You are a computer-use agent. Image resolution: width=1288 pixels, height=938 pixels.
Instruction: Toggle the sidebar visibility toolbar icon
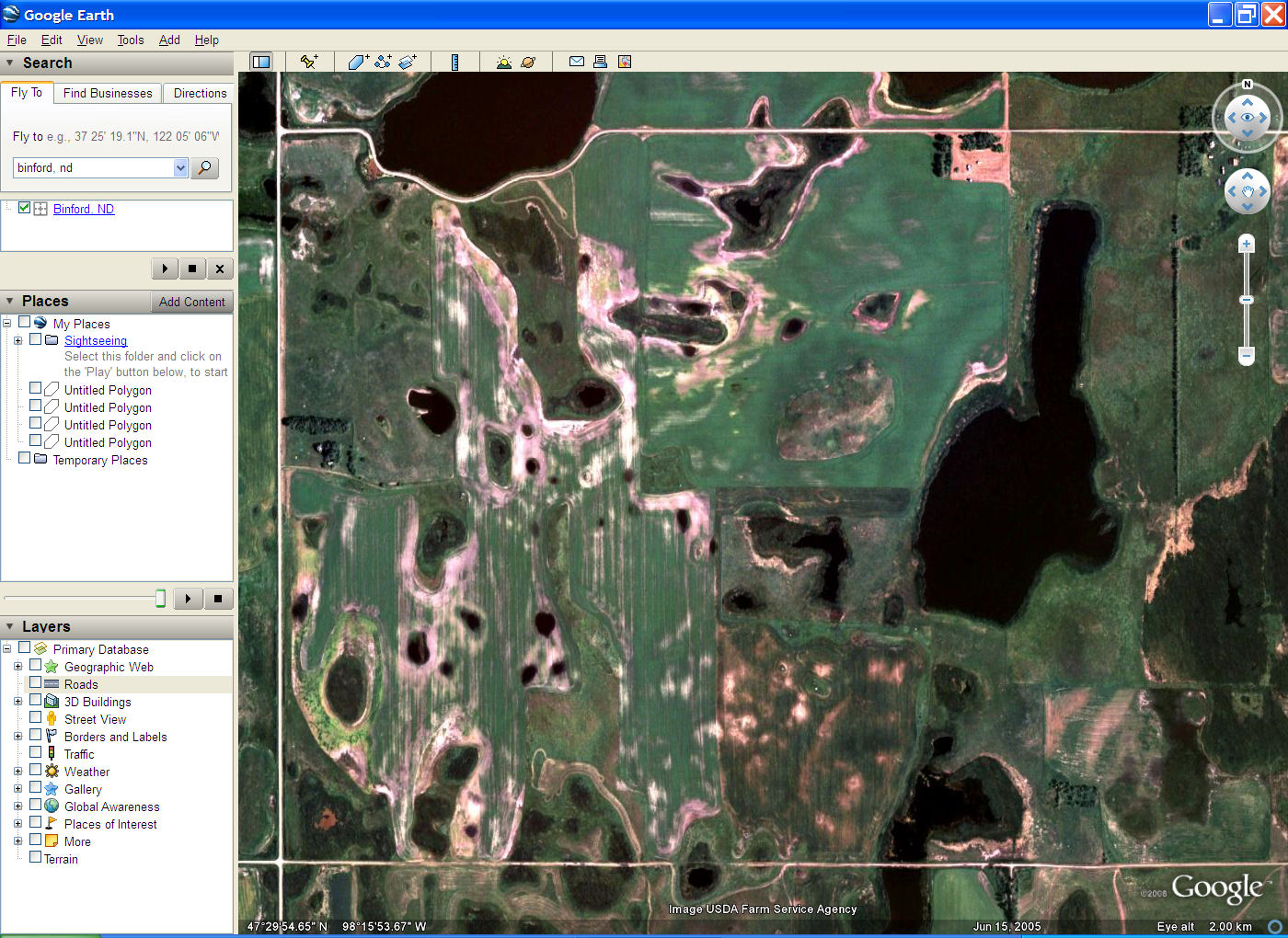point(261,62)
